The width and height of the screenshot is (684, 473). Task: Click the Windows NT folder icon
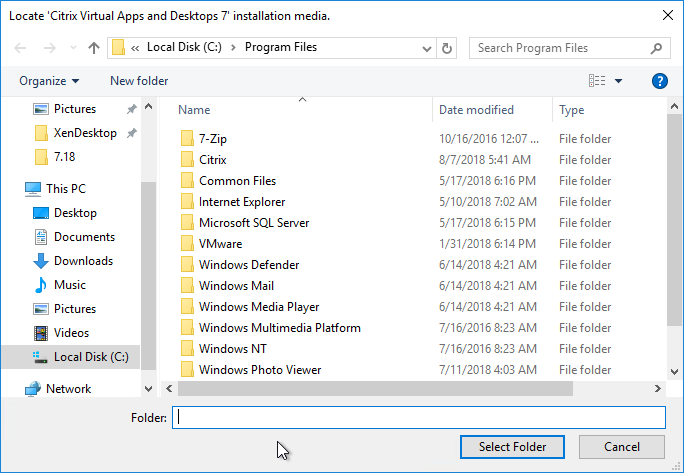pos(187,348)
